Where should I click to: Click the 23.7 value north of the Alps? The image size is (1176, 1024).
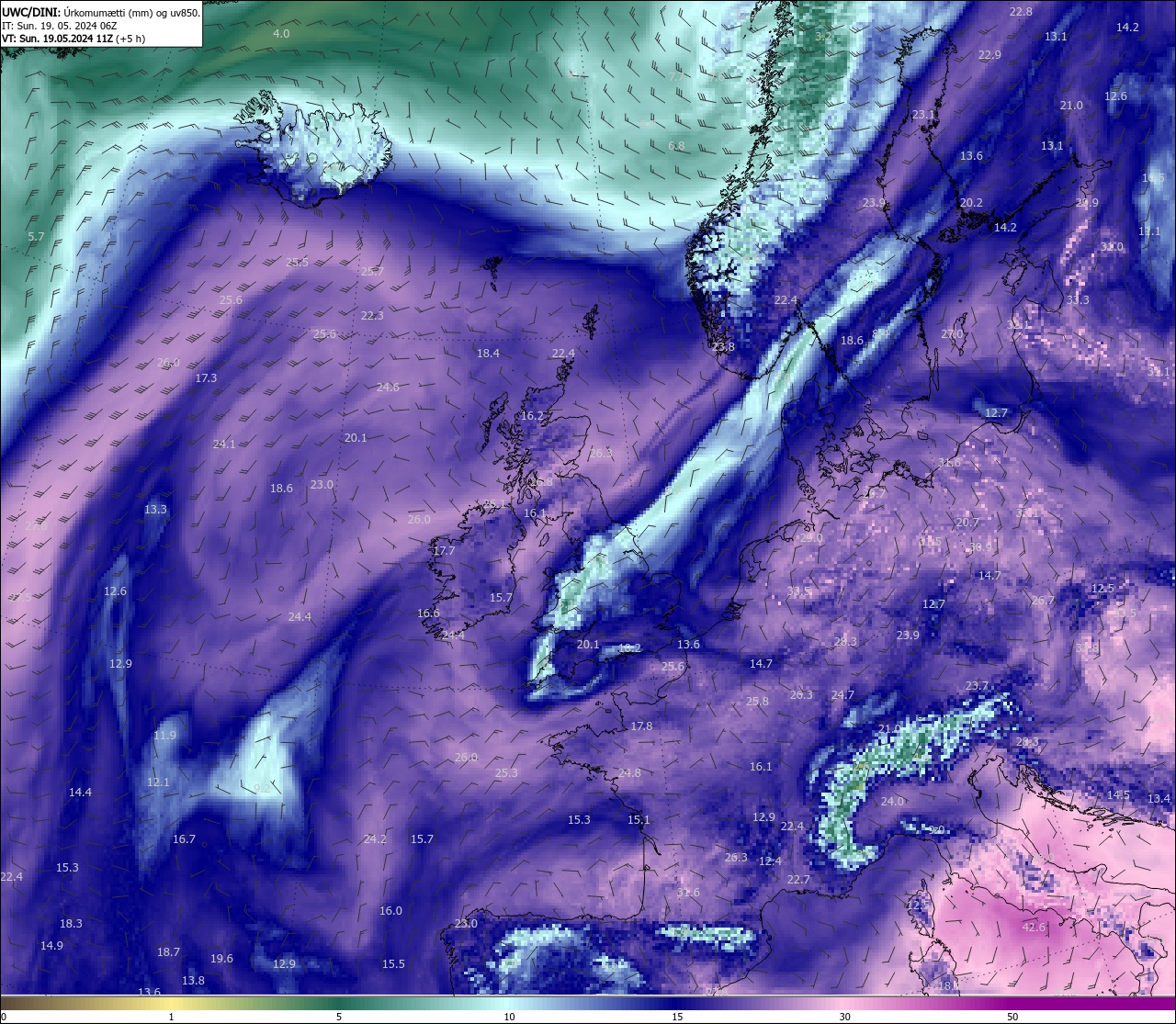977,685
